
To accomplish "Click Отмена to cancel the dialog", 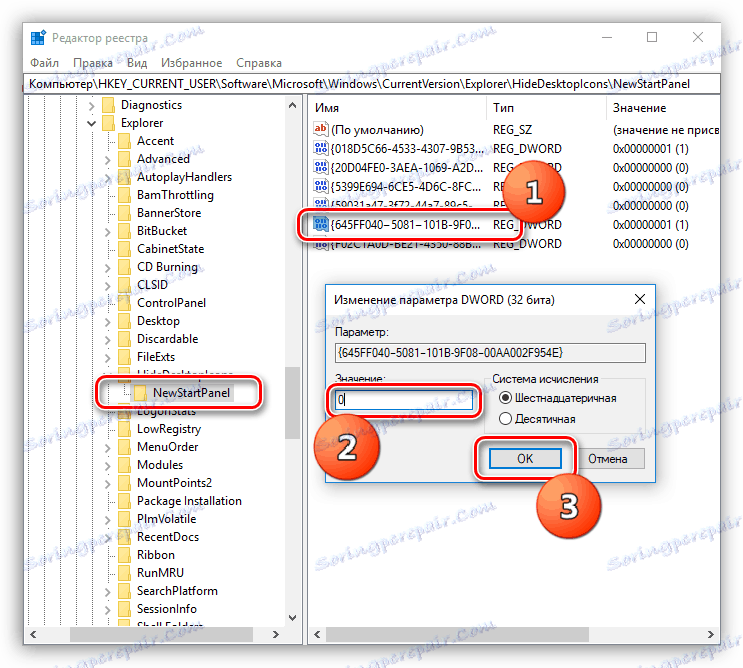I will [608, 459].
